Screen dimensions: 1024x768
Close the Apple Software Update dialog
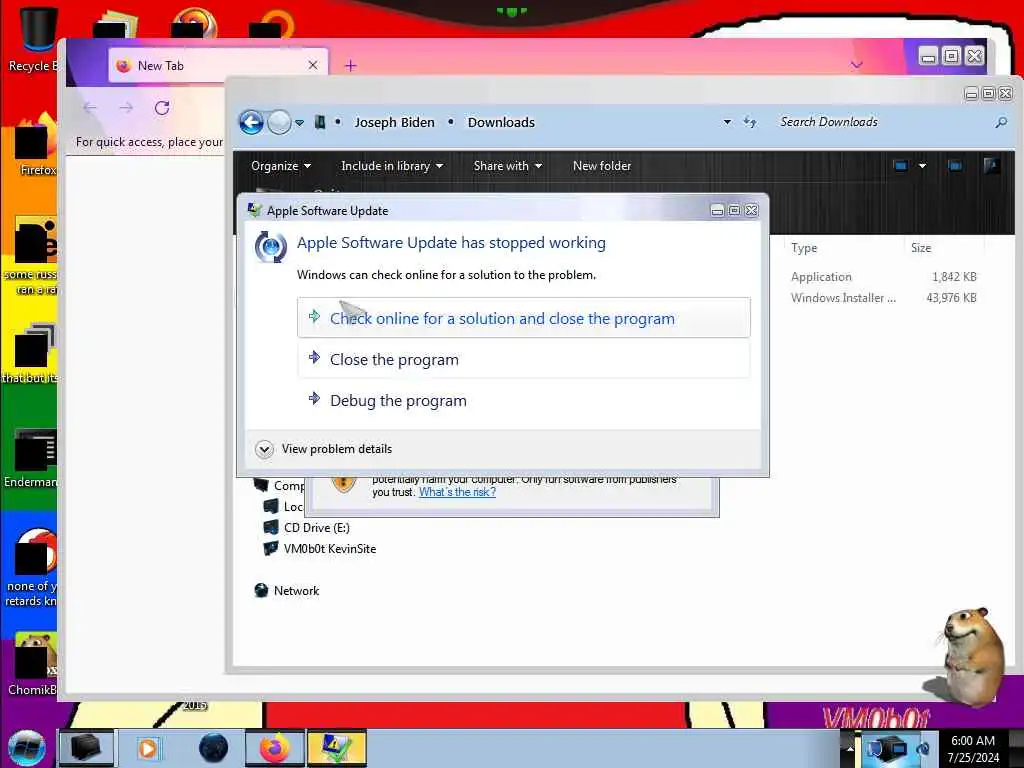coord(752,210)
